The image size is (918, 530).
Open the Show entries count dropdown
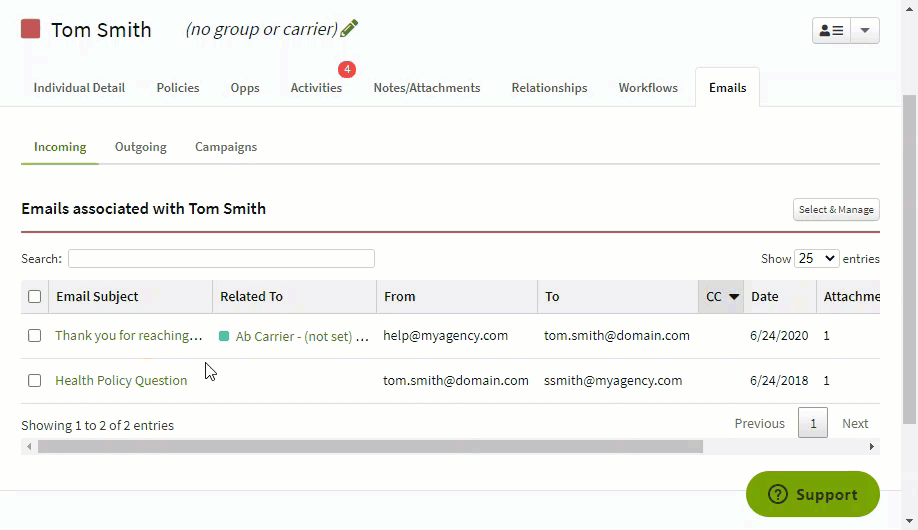click(x=817, y=258)
